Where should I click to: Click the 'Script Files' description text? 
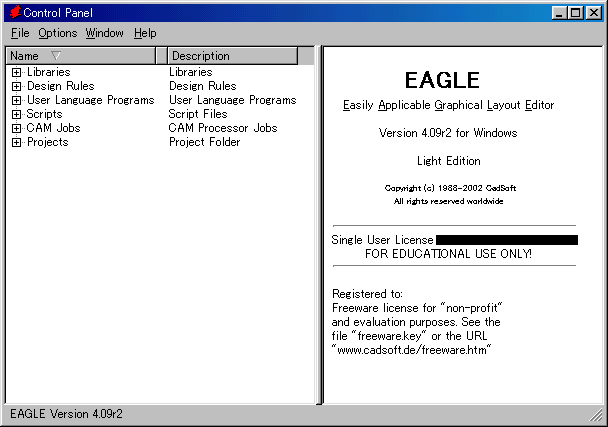click(198, 114)
